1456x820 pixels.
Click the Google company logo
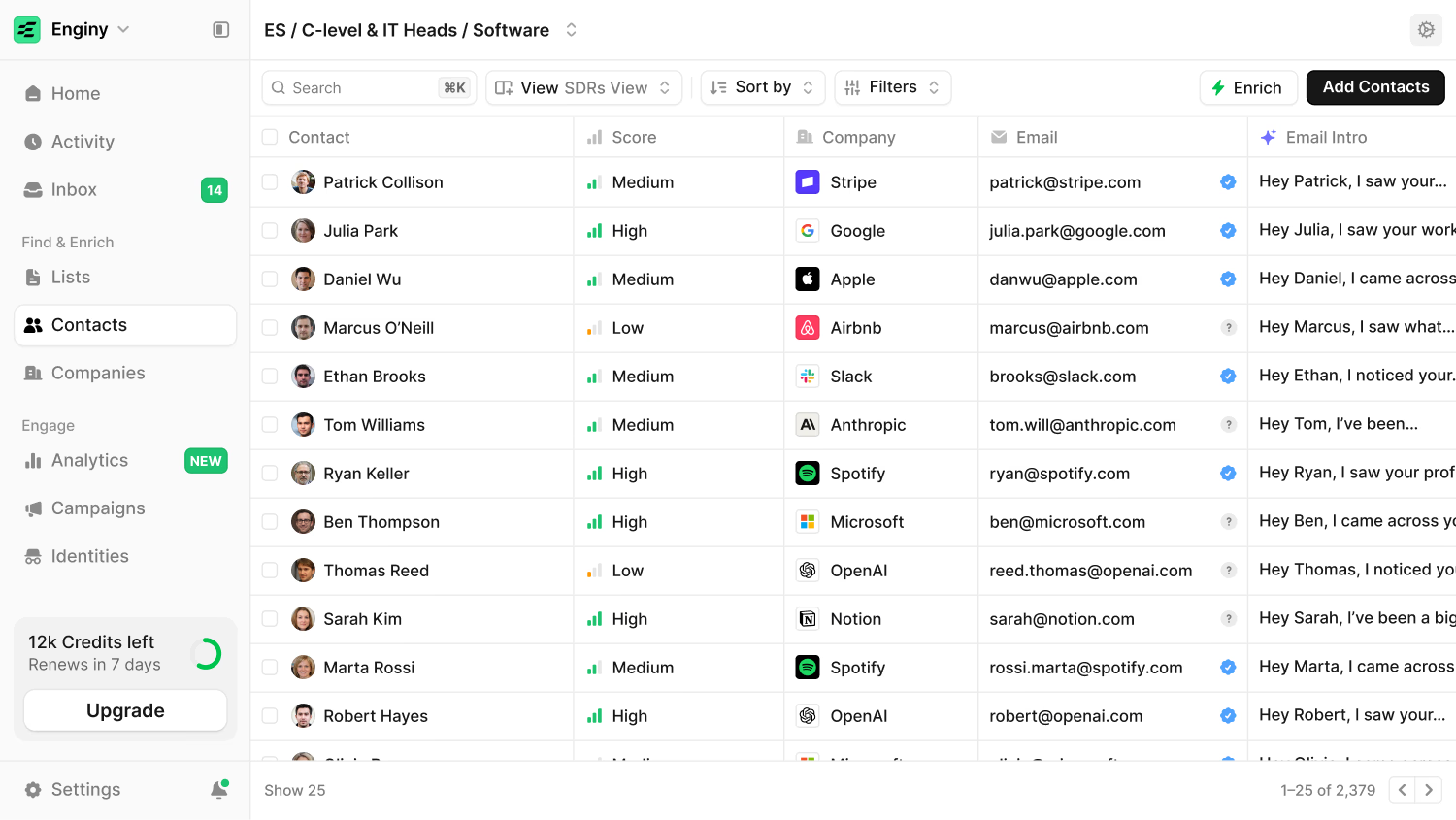pos(808,231)
